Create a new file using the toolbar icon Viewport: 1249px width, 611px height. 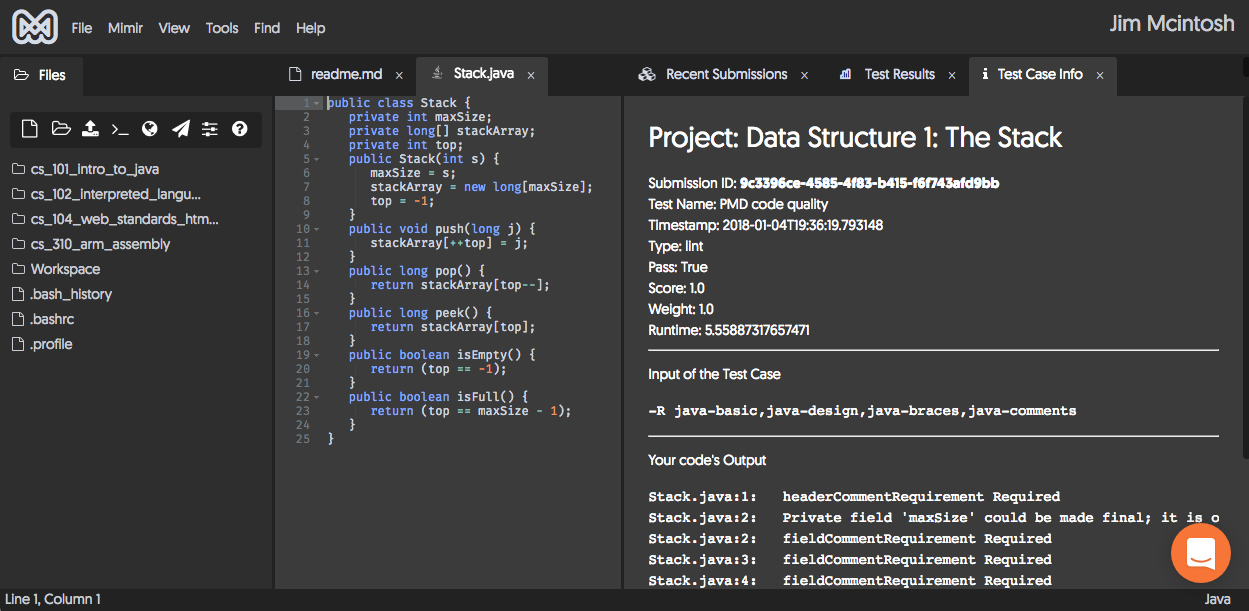31,128
